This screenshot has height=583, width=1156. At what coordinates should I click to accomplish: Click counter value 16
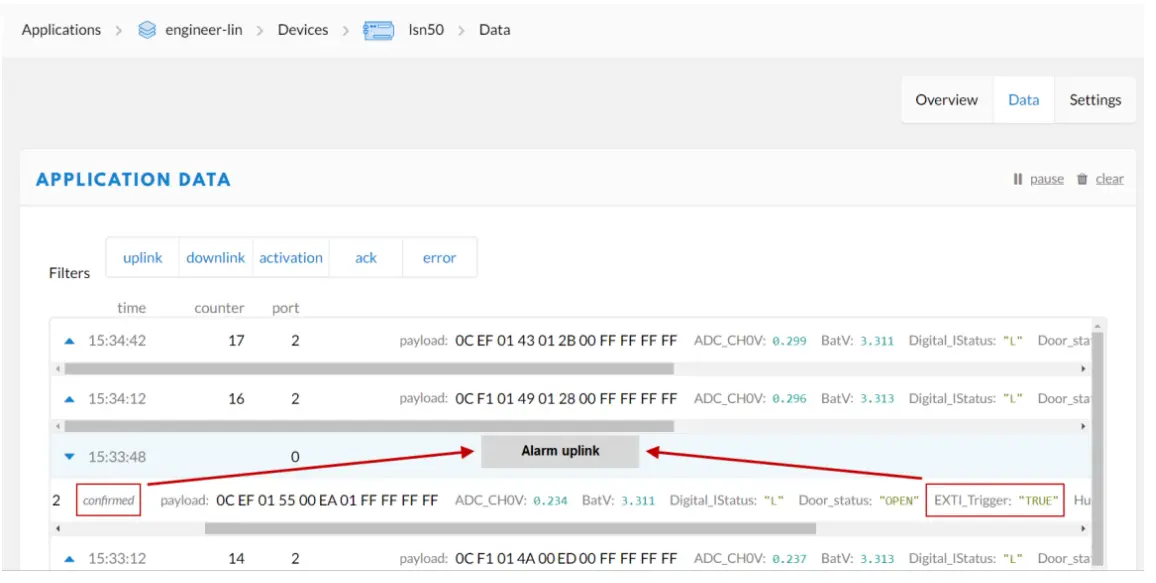[236, 399]
